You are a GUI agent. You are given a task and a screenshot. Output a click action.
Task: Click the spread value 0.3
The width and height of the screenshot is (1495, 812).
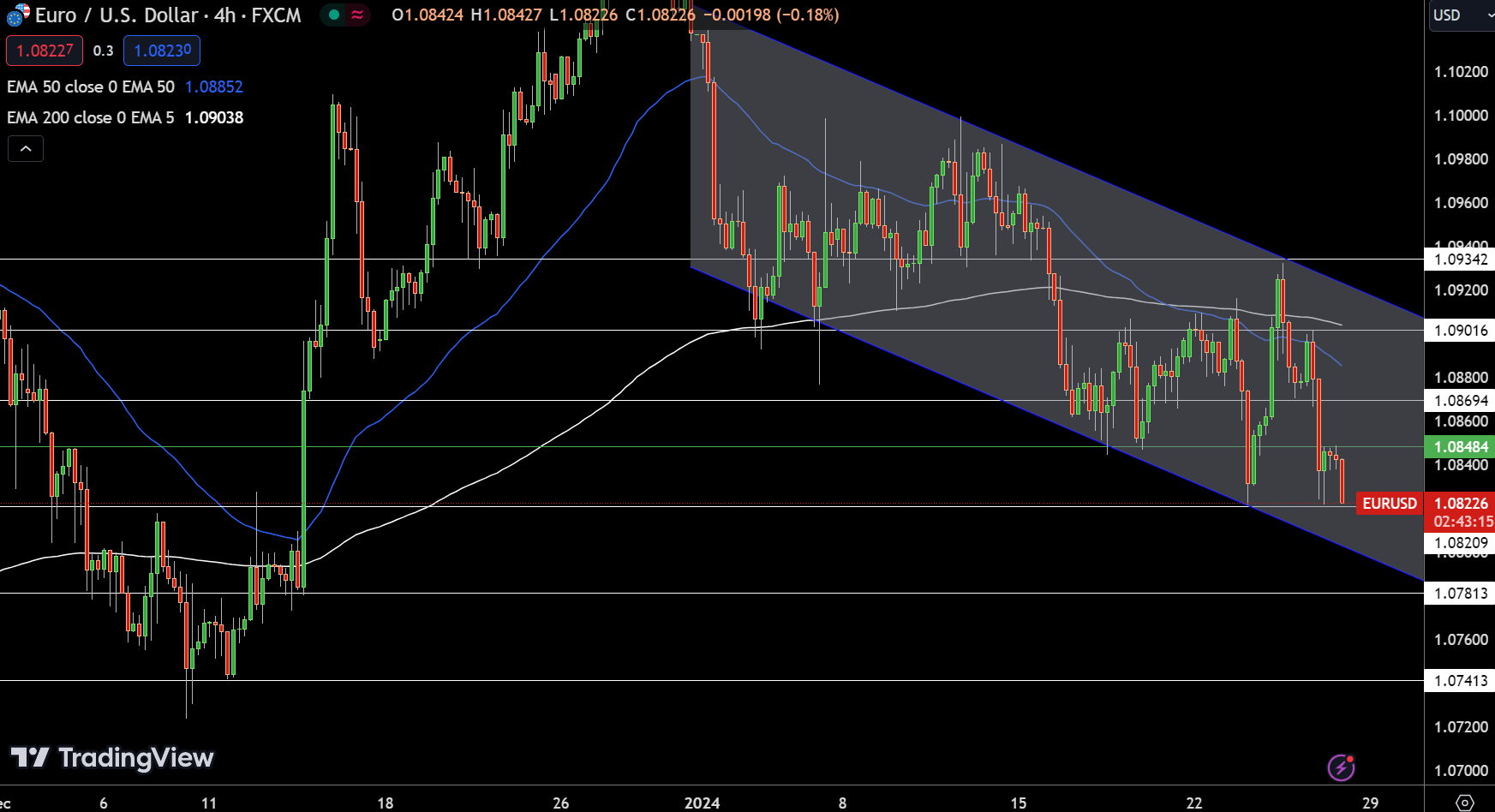(103, 51)
